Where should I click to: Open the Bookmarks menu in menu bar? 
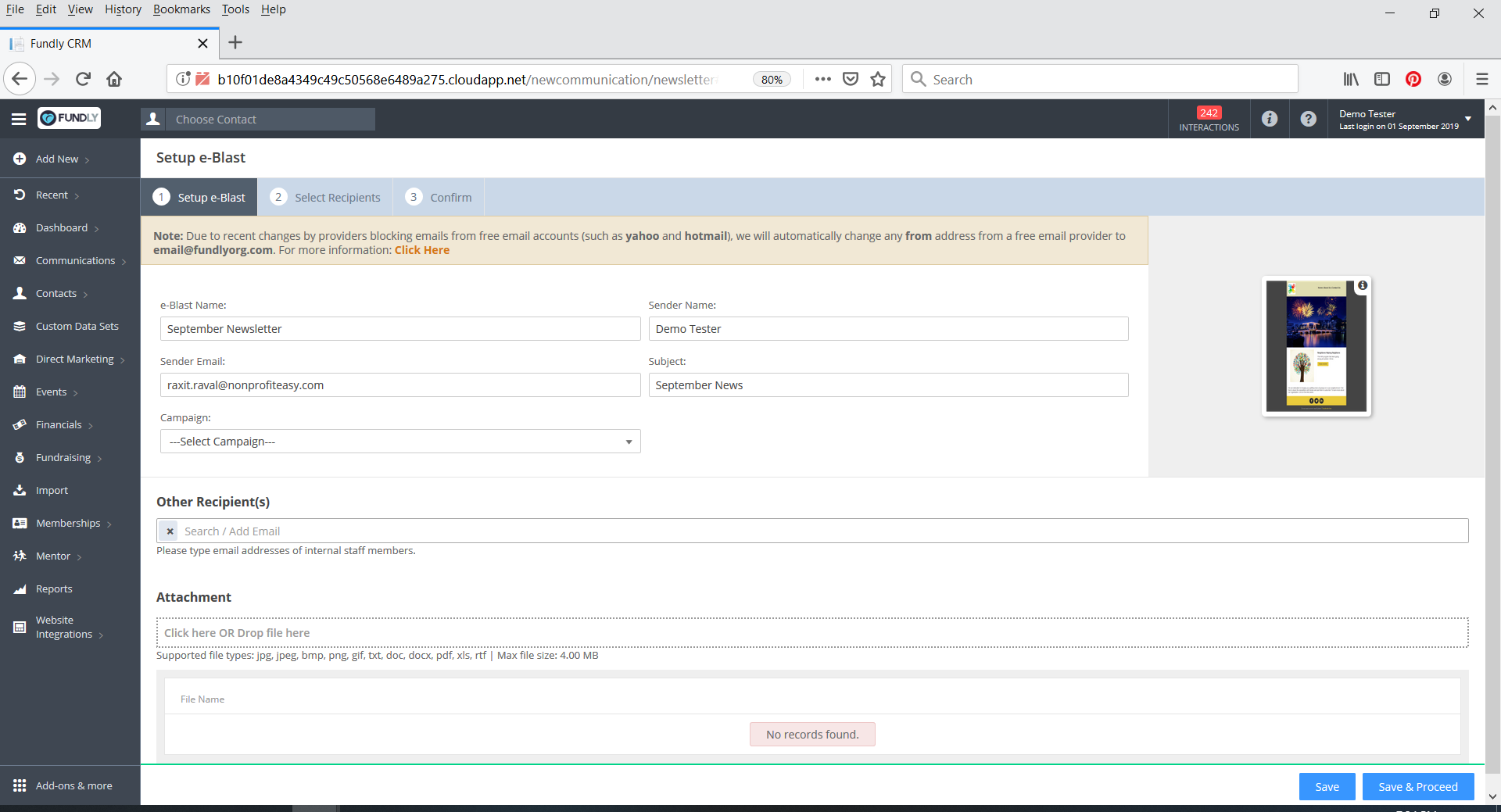pyautogui.click(x=181, y=9)
